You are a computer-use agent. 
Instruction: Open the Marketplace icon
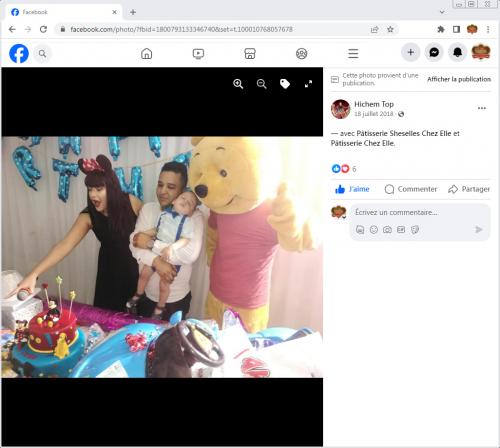coord(250,53)
